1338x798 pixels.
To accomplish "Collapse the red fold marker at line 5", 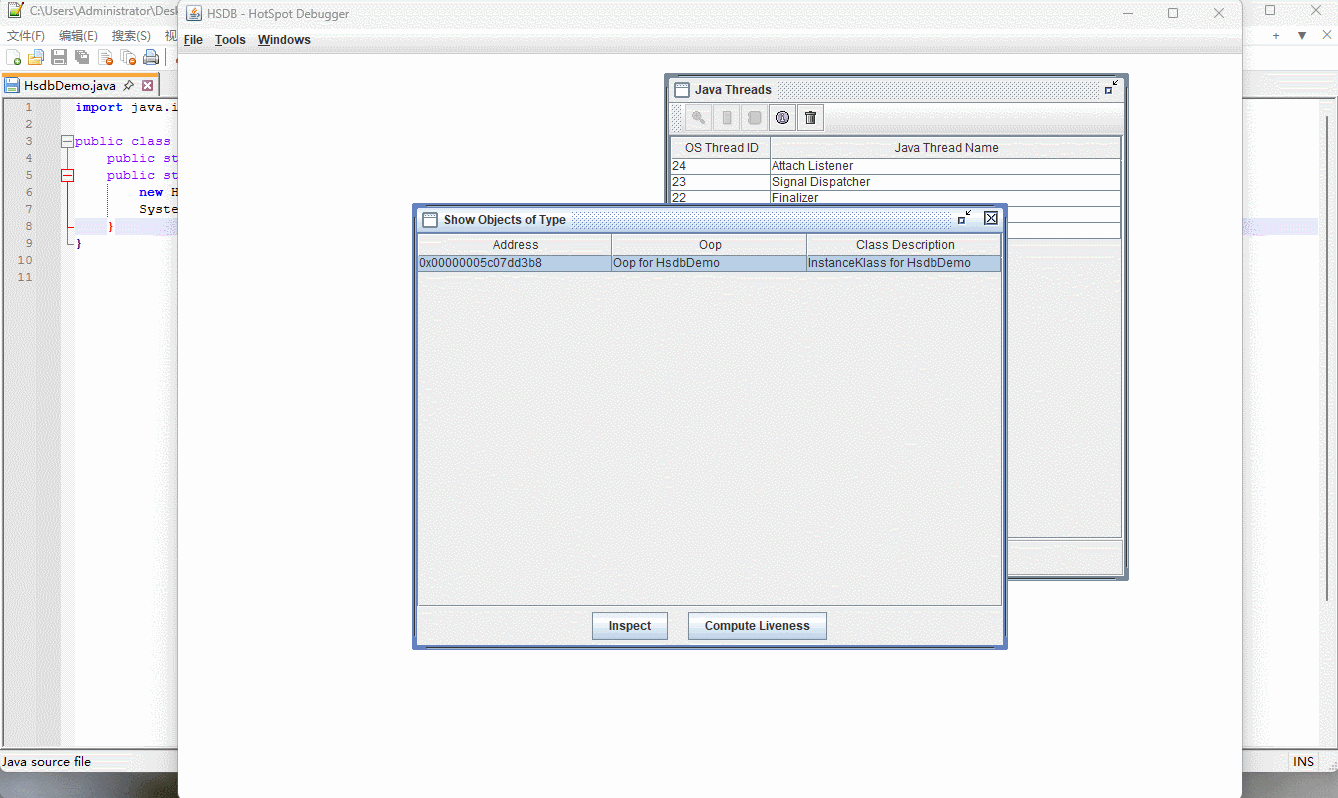I will pos(67,175).
